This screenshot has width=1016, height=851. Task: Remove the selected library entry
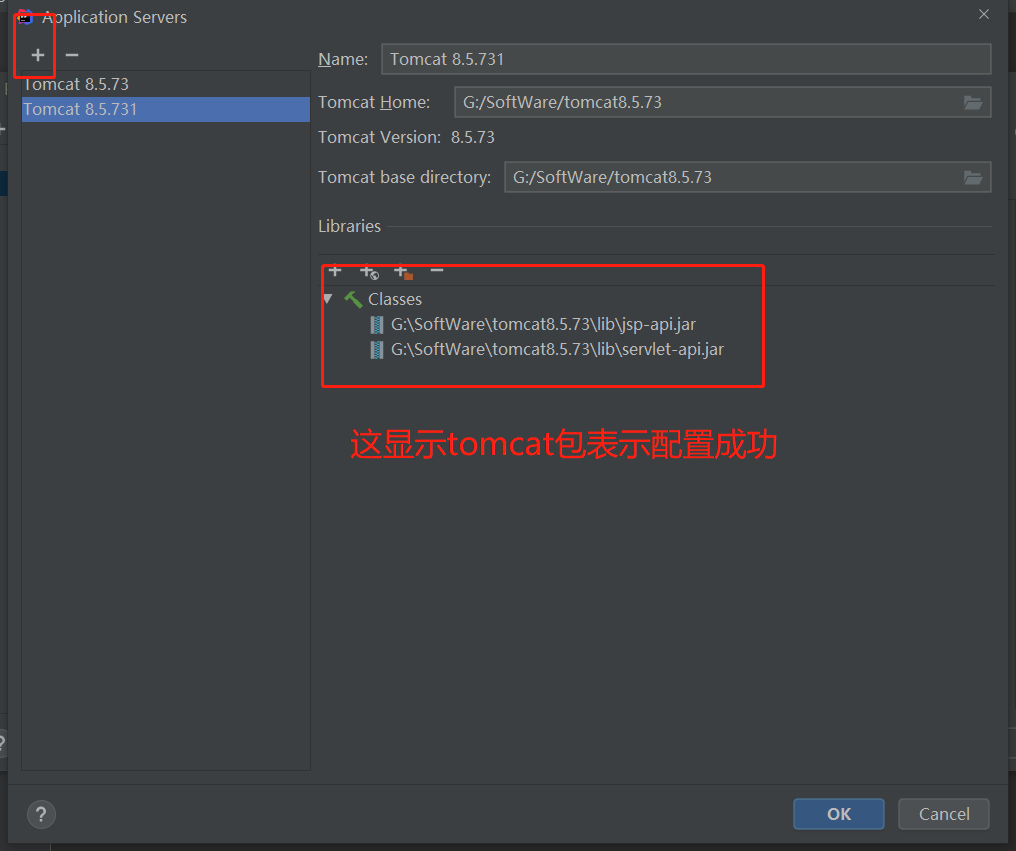pos(437,271)
